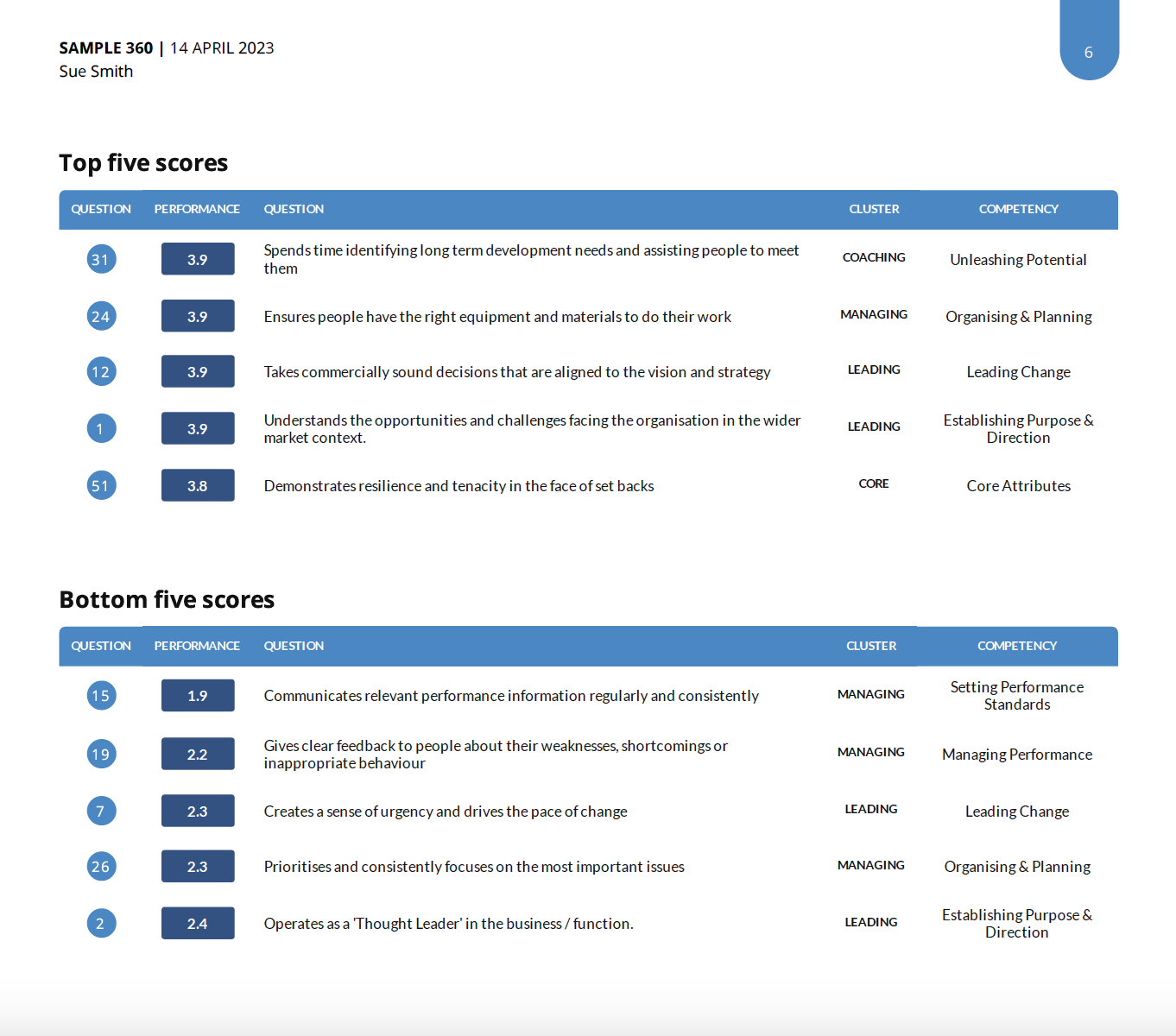Click the 3.9 score for question 31
Image resolution: width=1176 pixels, height=1036 pixels.
[x=198, y=259]
